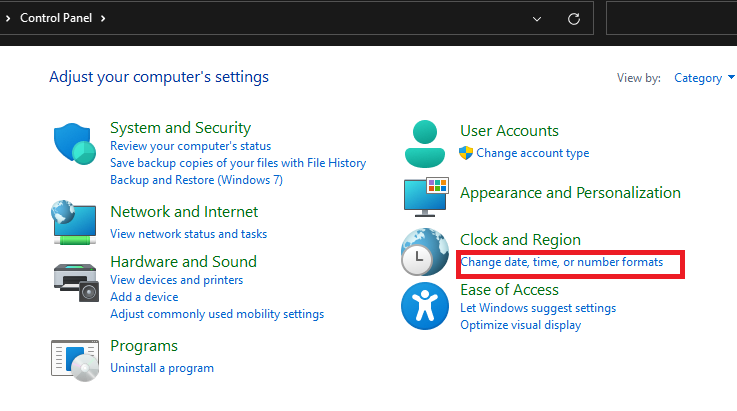Click the User Accounts person icon
737x411 pixels.
coord(425,143)
